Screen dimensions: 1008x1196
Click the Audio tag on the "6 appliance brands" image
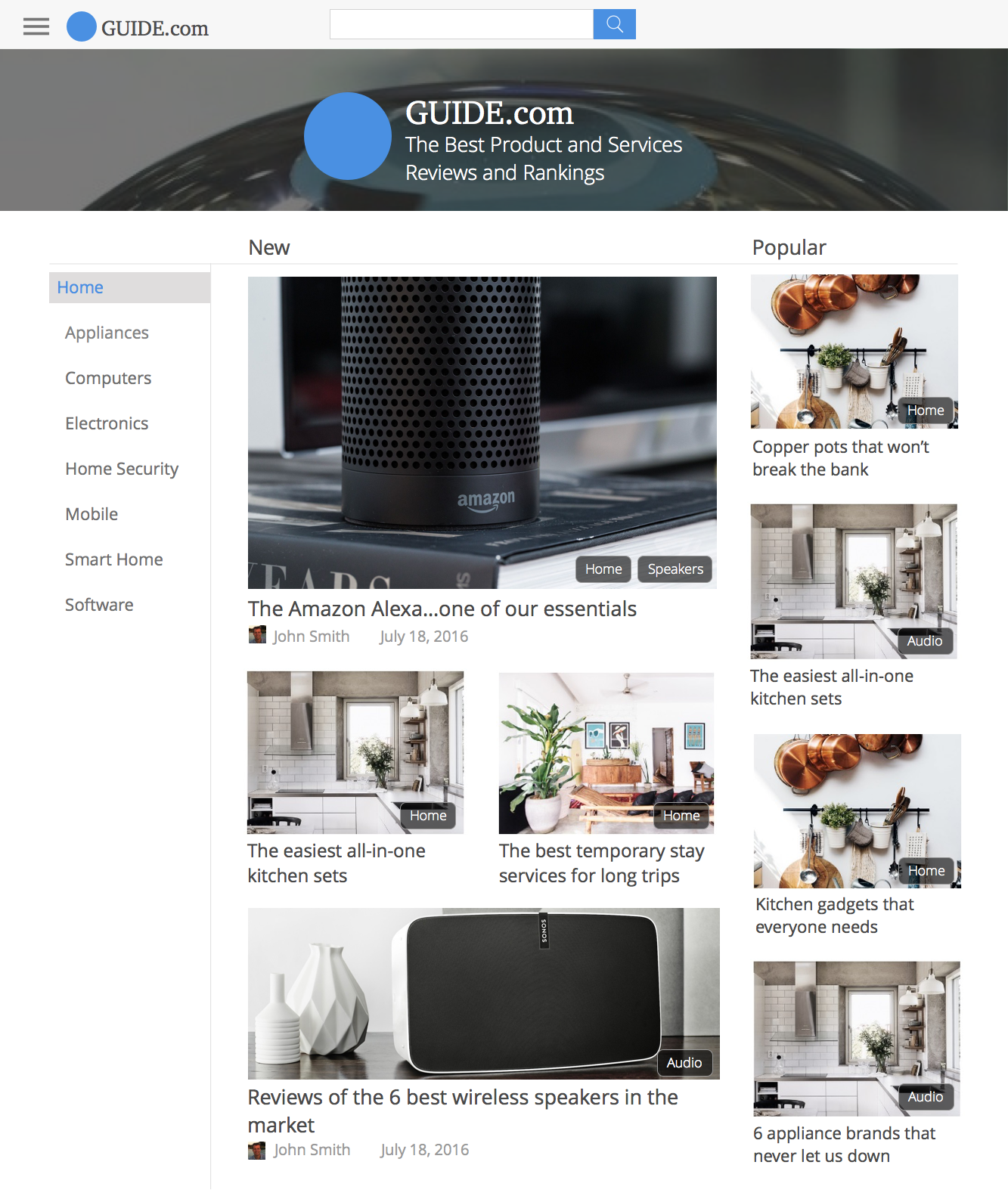point(926,1097)
